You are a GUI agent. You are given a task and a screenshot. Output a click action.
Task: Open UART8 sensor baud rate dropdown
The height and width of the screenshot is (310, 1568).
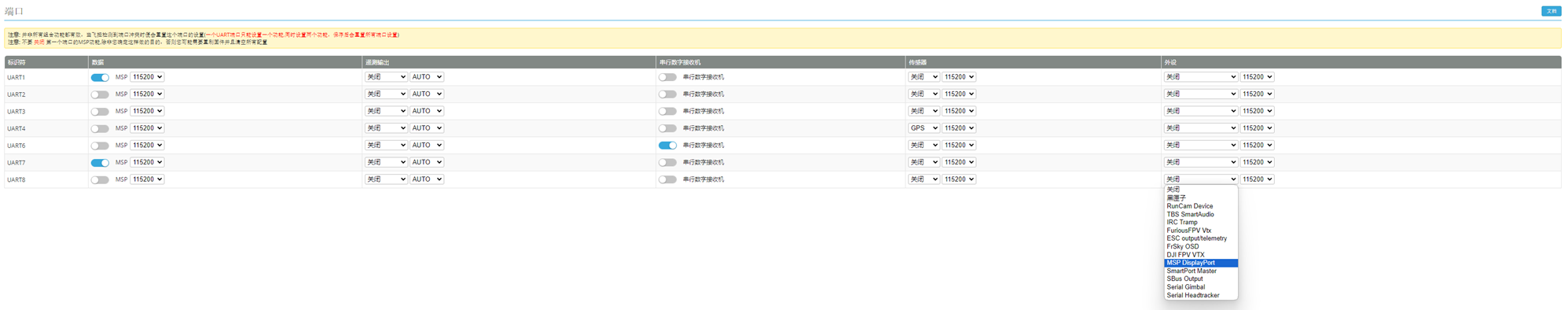click(x=959, y=179)
